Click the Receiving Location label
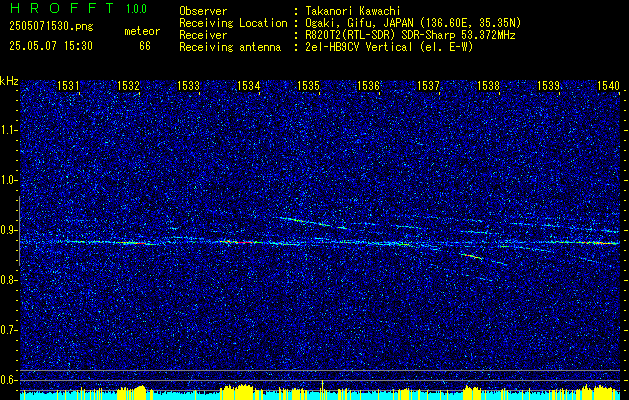 click(233, 23)
